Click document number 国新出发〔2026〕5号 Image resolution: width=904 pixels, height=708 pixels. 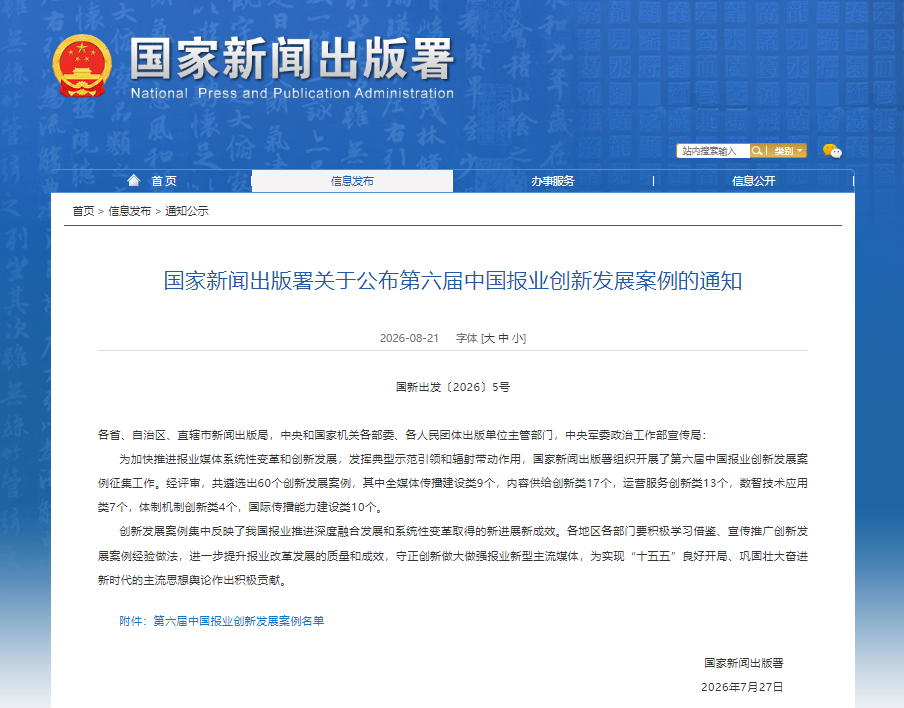click(453, 387)
